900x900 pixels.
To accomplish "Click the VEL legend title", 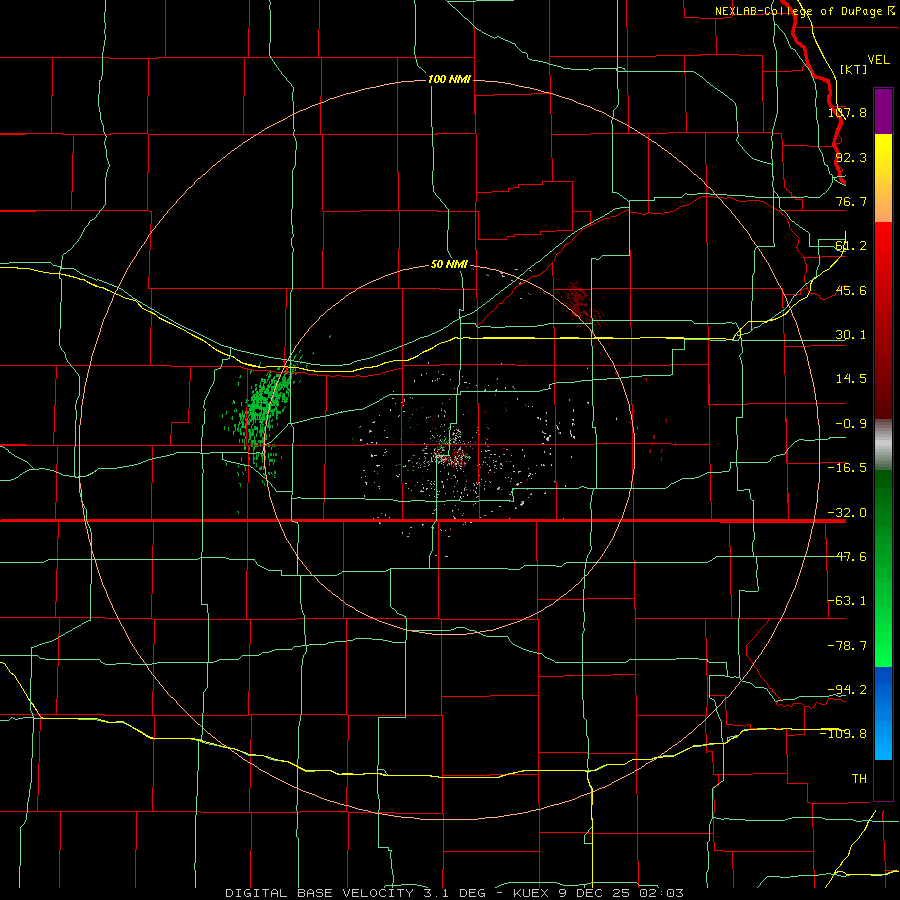I will [878, 60].
